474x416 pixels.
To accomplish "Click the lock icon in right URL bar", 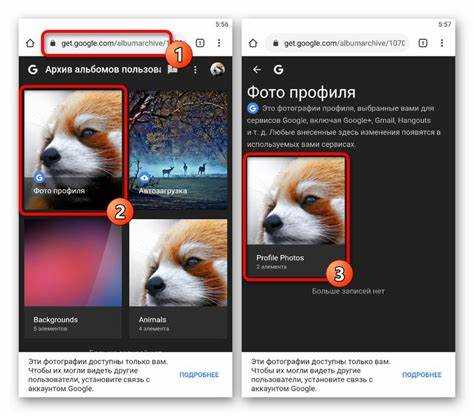I will click(x=275, y=43).
